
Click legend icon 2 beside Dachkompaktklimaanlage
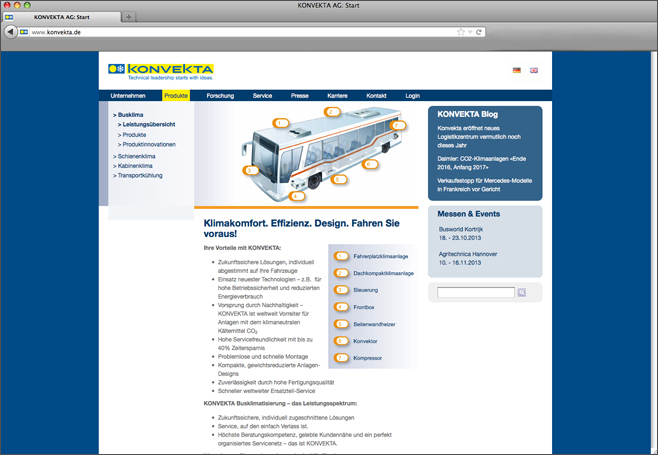[x=341, y=273]
